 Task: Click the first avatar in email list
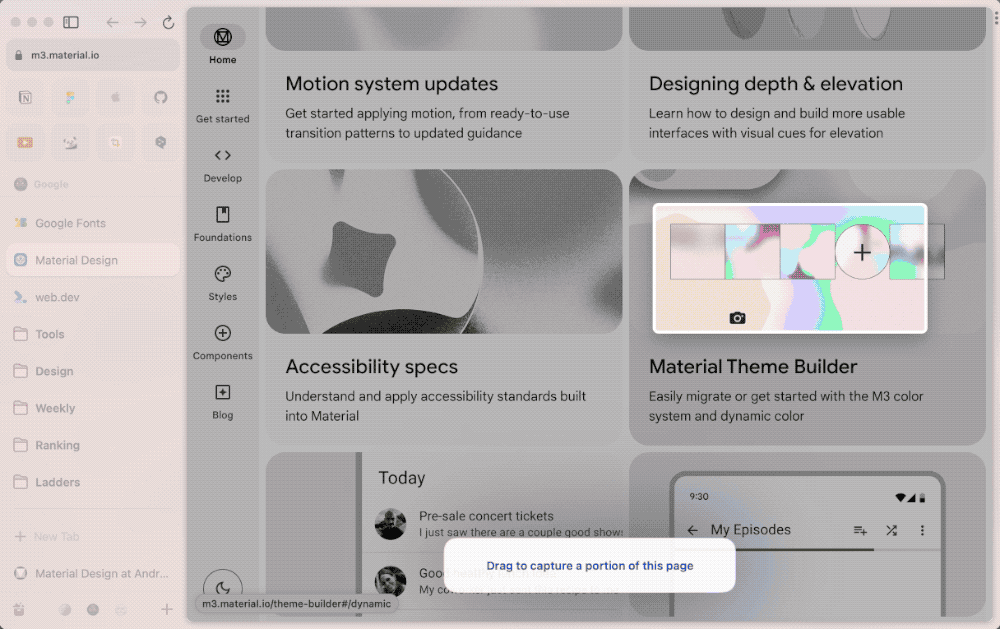point(390,524)
